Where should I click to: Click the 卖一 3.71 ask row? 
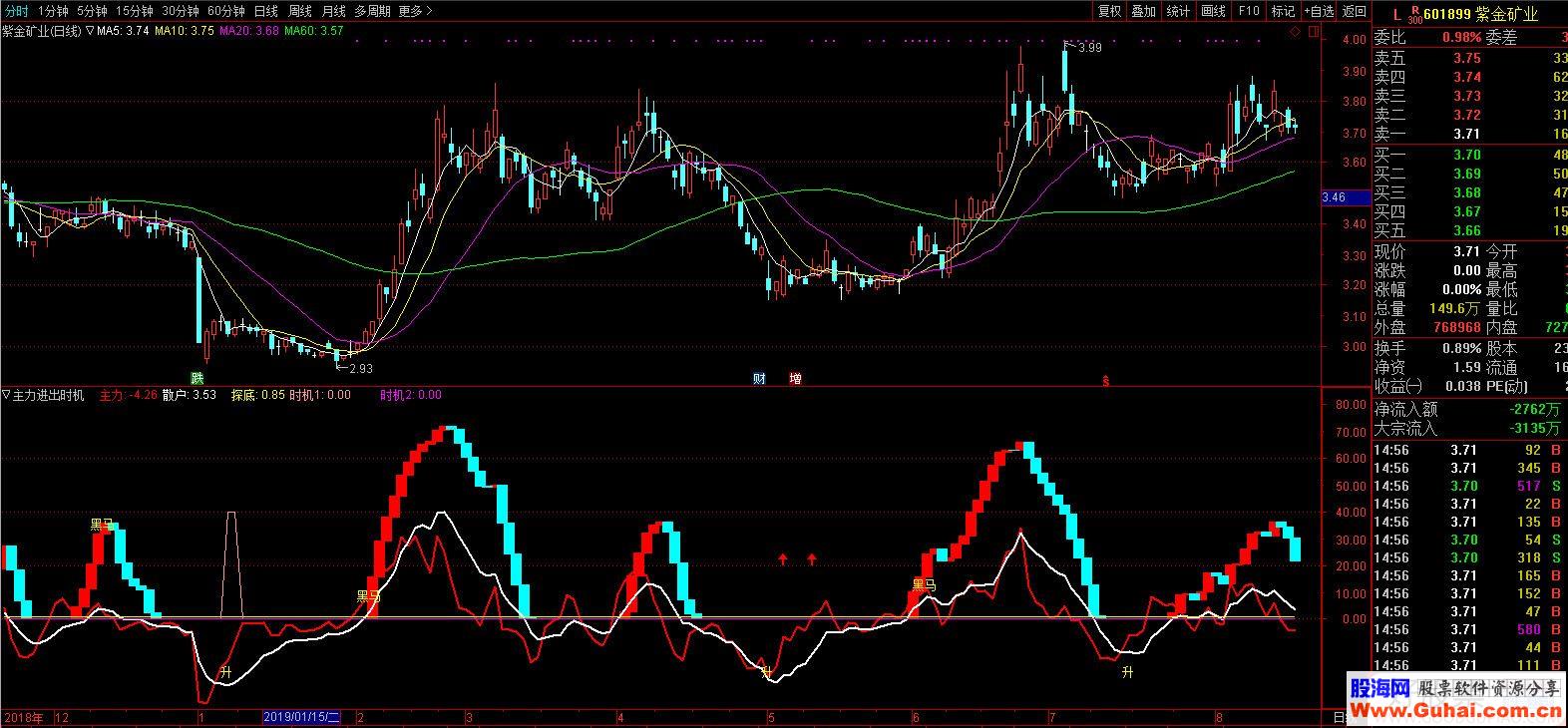tap(1470, 133)
